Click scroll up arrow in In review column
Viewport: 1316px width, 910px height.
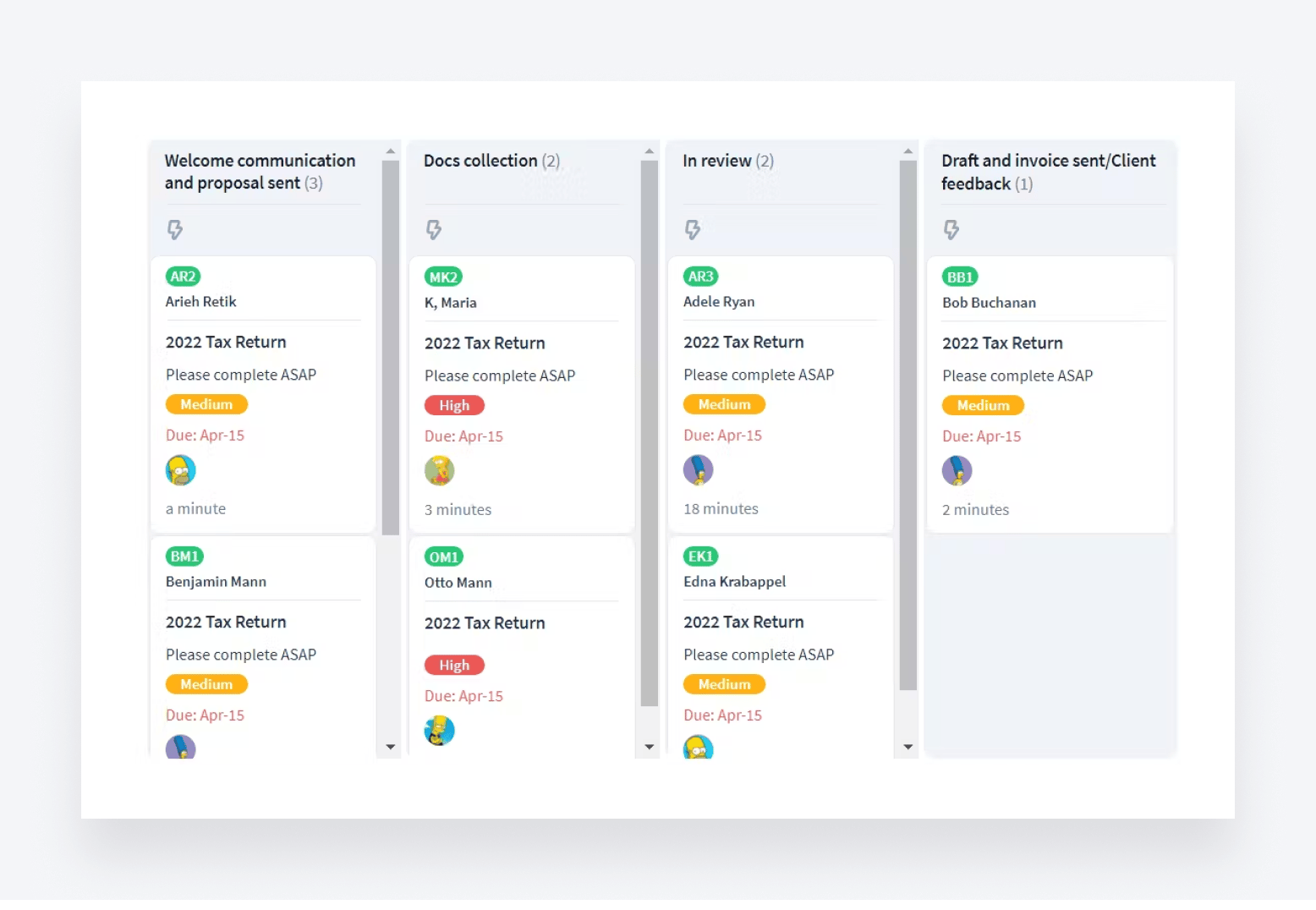(908, 151)
